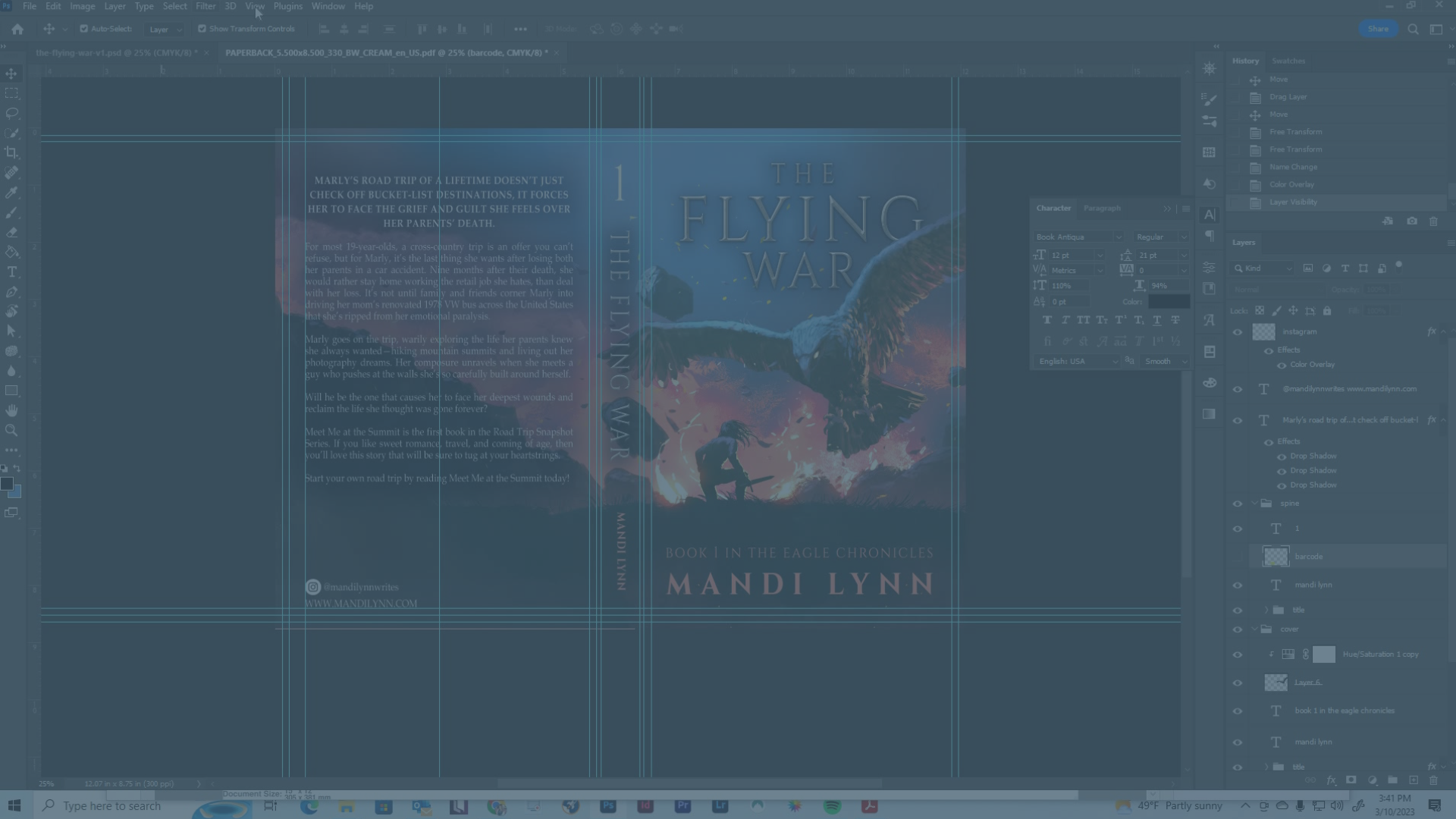Select the Rectangle shape tool

[11, 391]
